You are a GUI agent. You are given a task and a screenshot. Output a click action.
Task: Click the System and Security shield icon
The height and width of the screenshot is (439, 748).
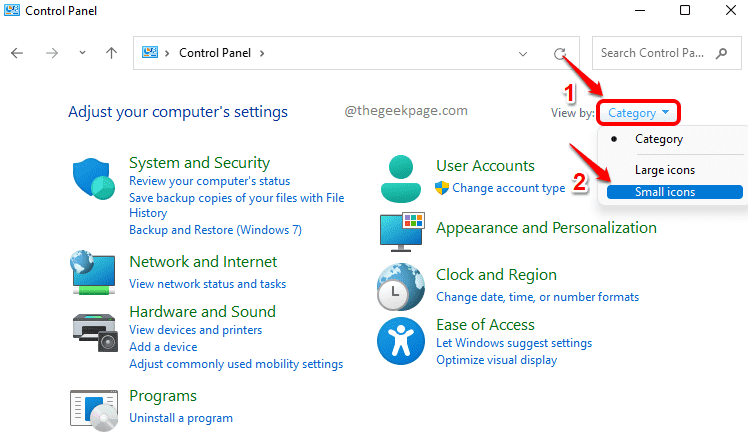tap(95, 180)
